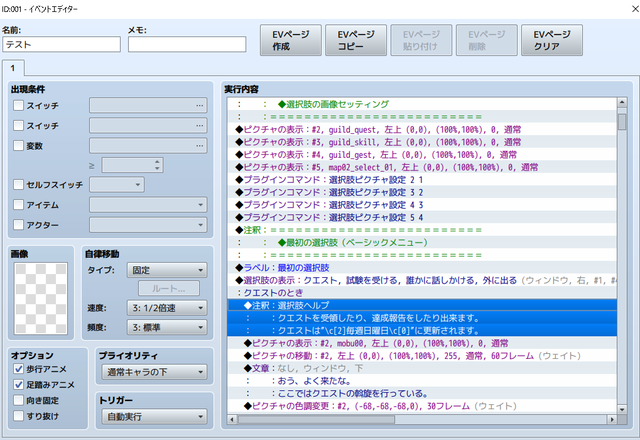The height and width of the screenshot is (440, 640).
Task: Click the event 画像 checkered preview box
Action: pyautogui.click(x=41, y=298)
